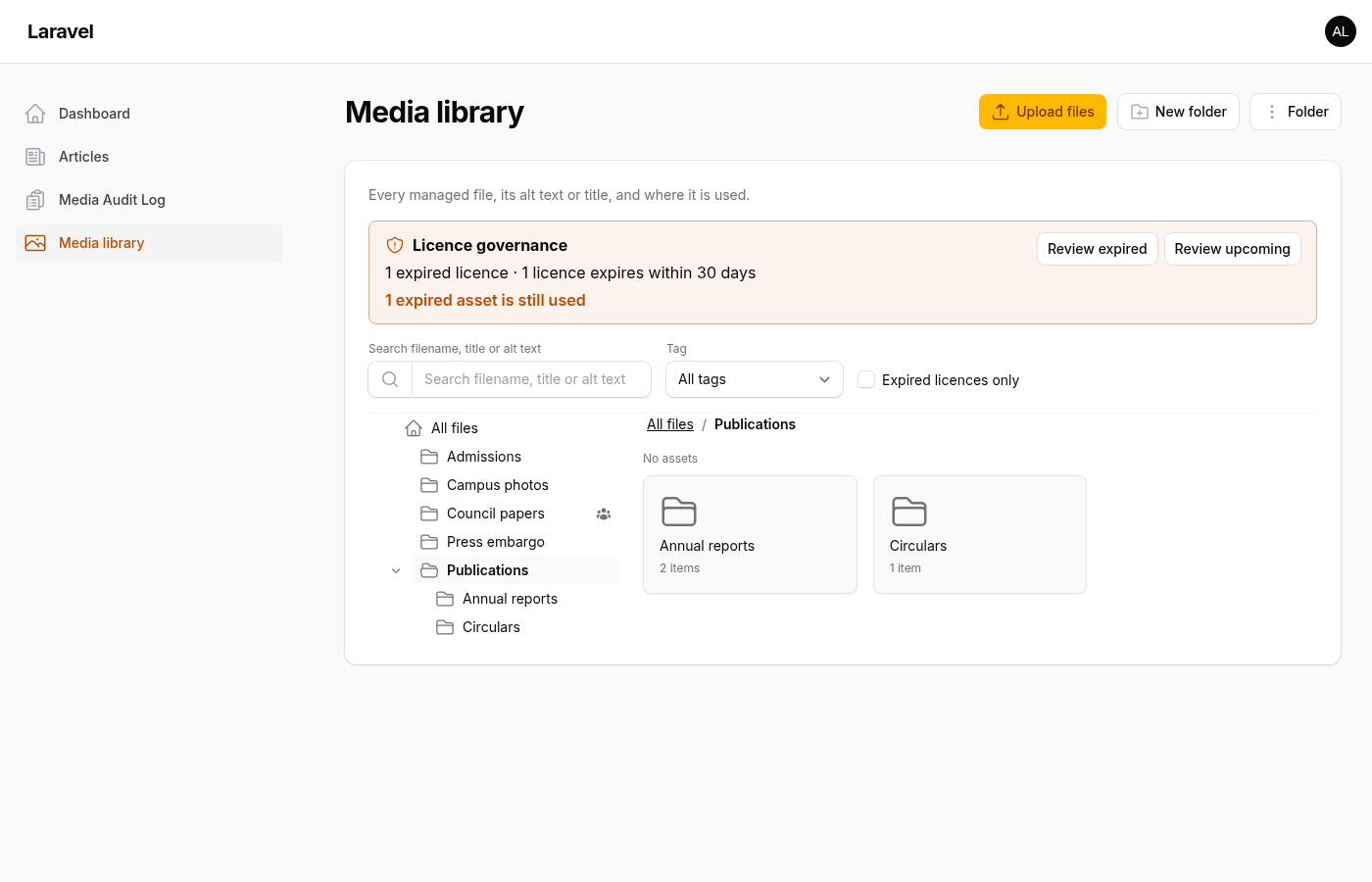Click the '1 item' count text
The image size is (1372, 882).
(x=906, y=568)
